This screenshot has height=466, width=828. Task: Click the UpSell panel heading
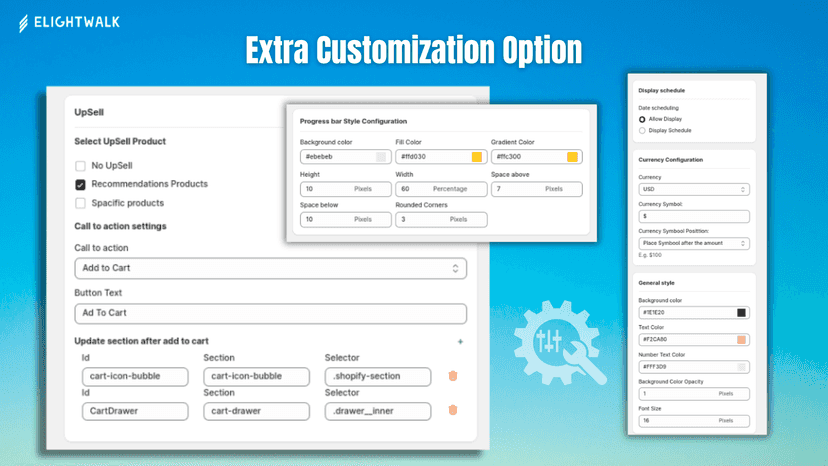click(89, 112)
